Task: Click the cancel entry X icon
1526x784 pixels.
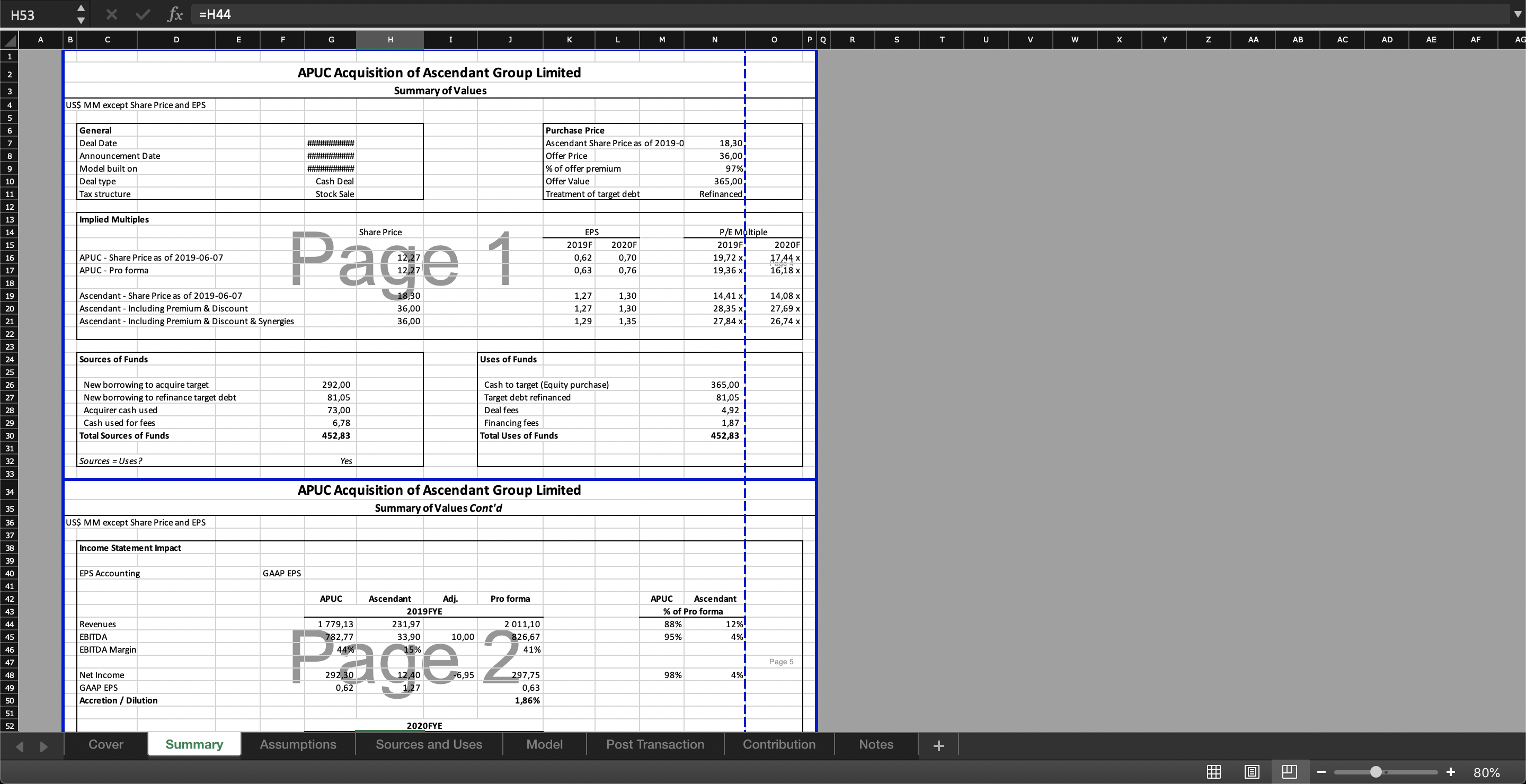Action: pos(111,14)
